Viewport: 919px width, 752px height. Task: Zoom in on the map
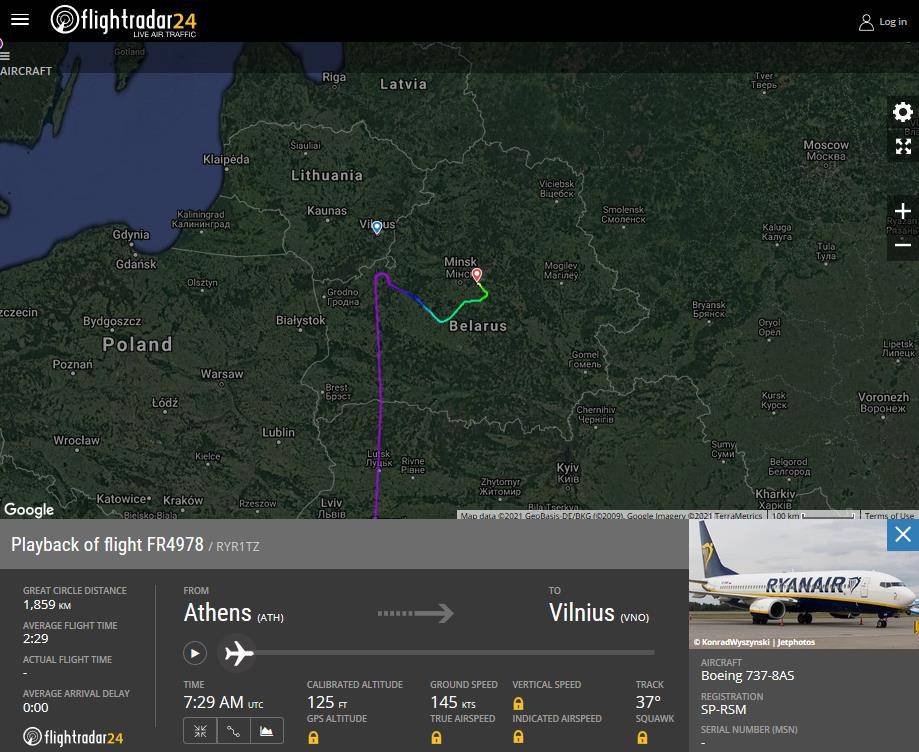[x=903, y=211]
